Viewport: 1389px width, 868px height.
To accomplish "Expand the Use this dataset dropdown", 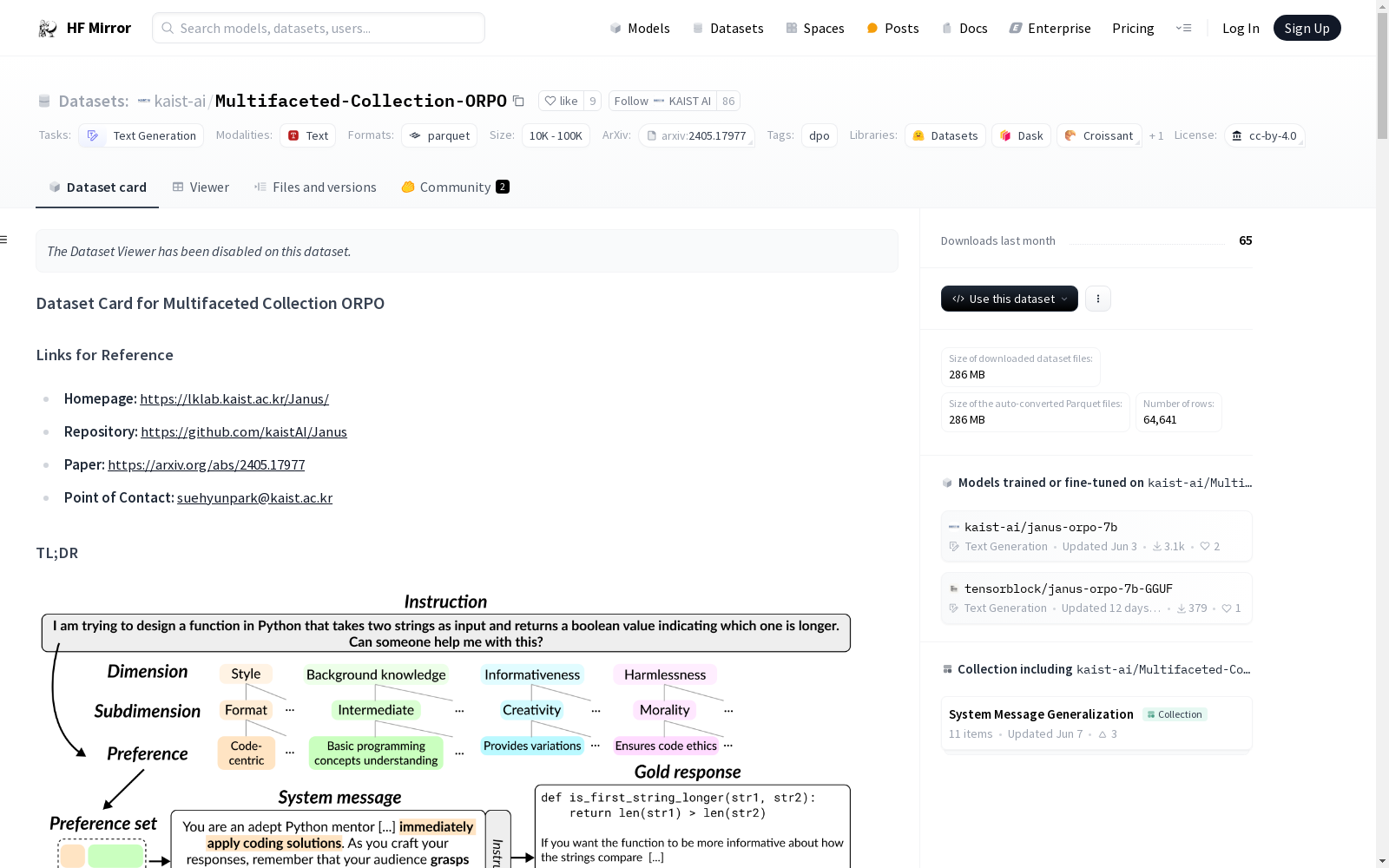I will [1009, 299].
